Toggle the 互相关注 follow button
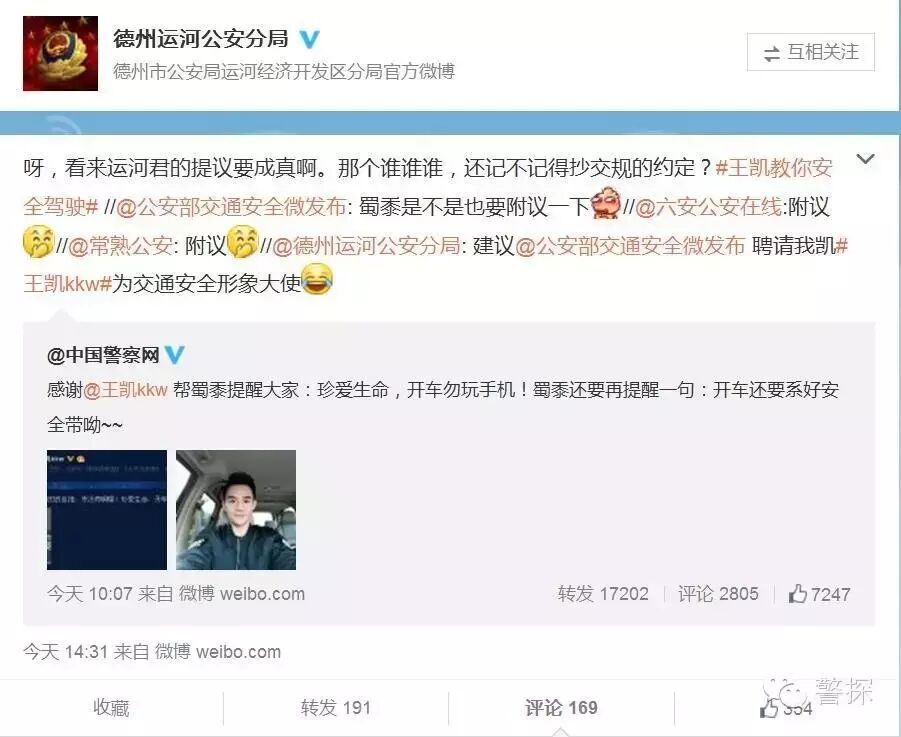The height and width of the screenshot is (737, 901). pyautogui.click(x=811, y=52)
